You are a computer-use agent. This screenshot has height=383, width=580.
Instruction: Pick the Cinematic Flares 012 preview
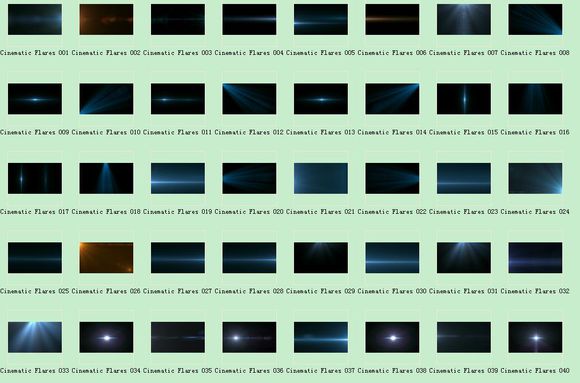(x=249, y=99)
